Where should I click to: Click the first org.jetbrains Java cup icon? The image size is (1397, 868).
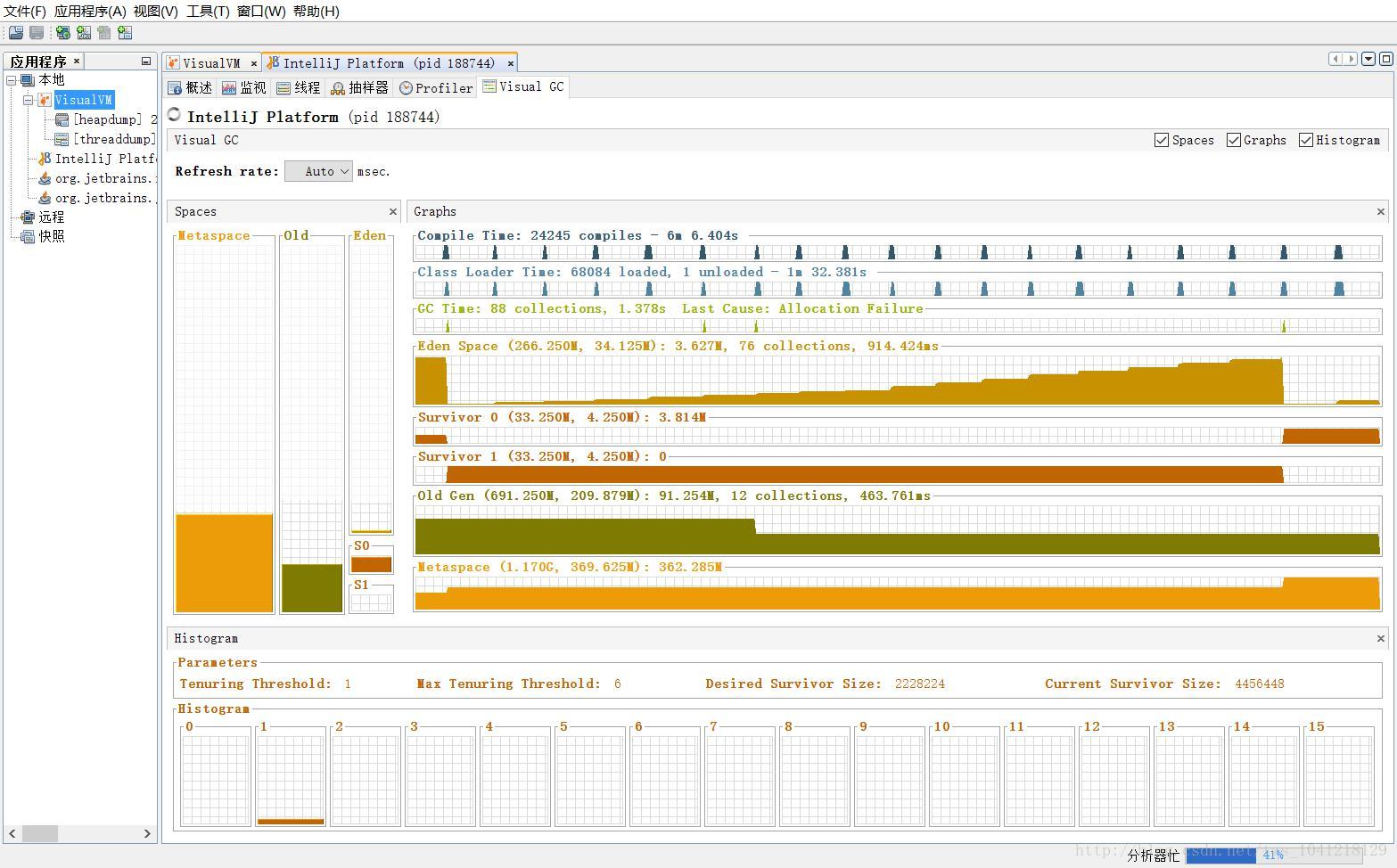coord(45,178)
